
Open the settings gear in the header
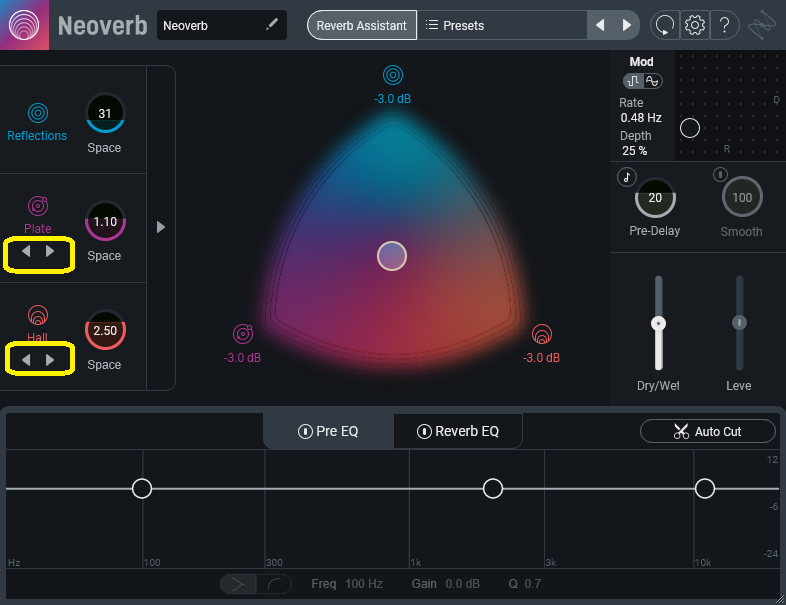pos(695,25)
